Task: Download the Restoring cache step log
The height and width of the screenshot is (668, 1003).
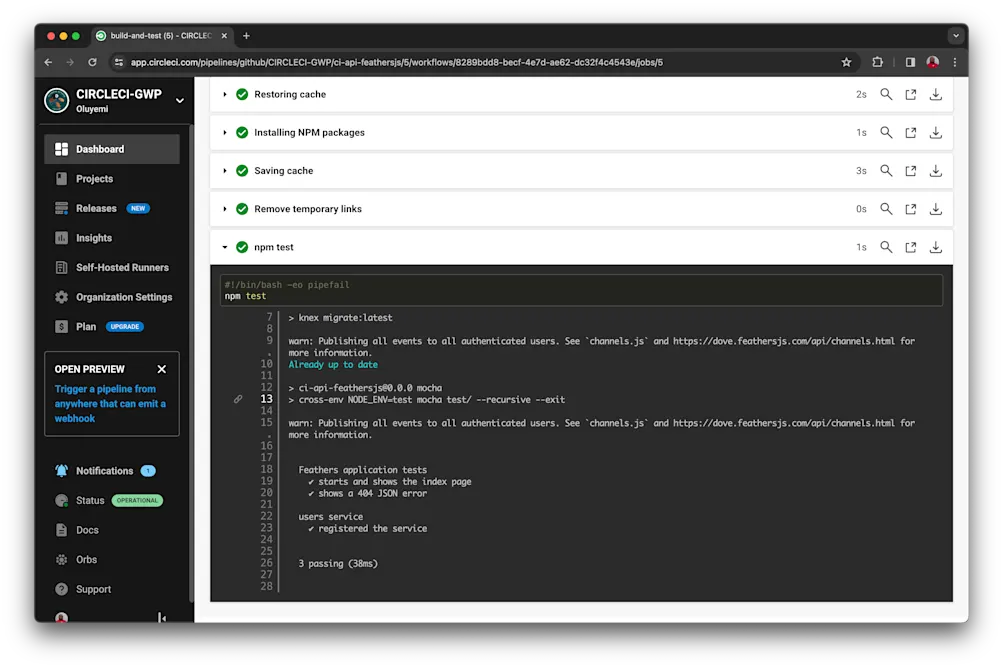Action: (935, 94)
